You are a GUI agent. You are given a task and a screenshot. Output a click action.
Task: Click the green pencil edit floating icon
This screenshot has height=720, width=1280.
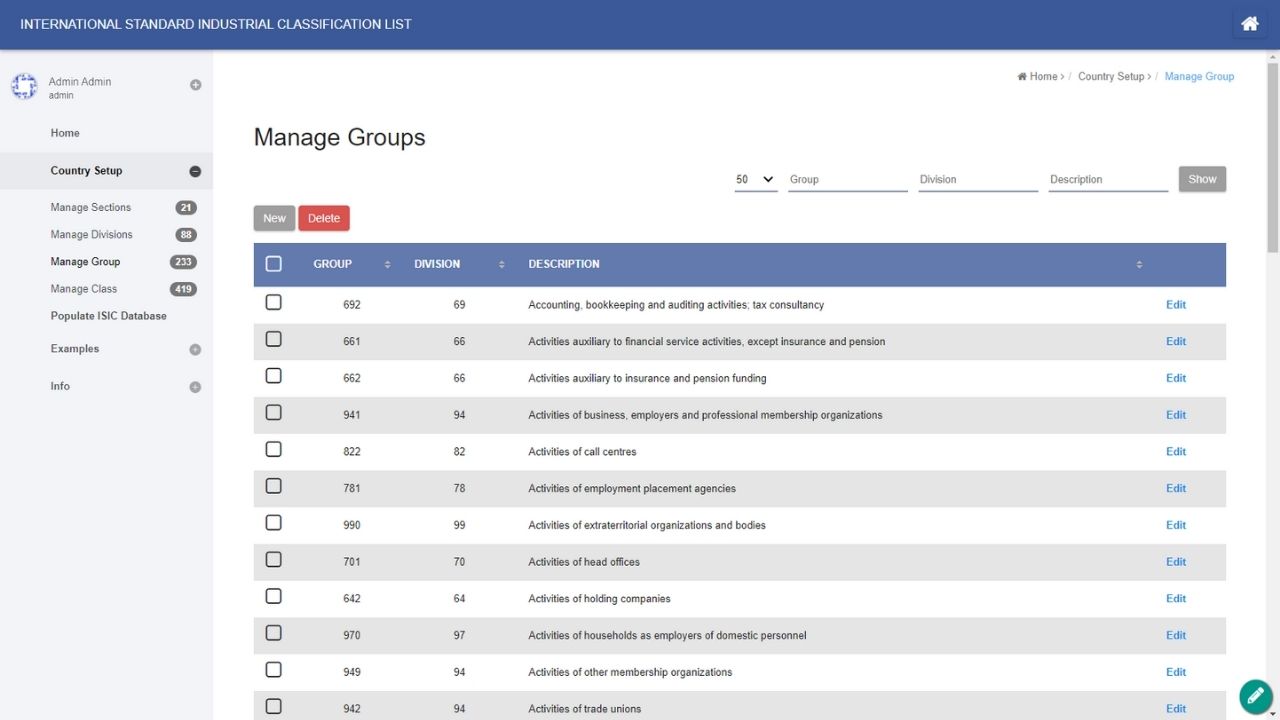click(1255, 695)
